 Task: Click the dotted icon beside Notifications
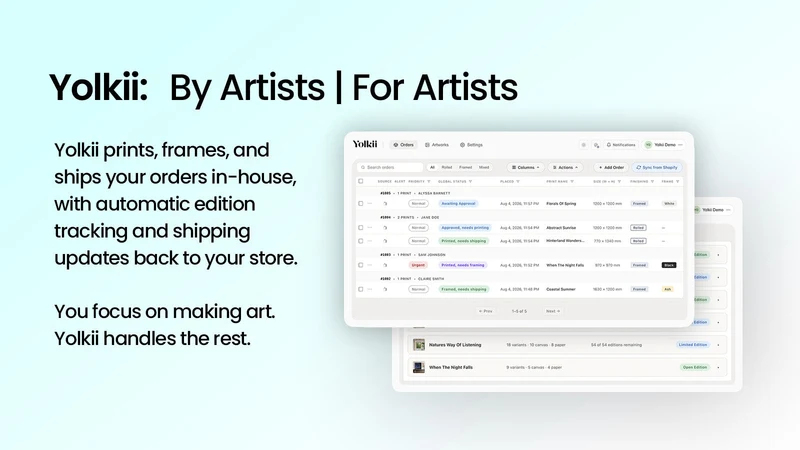coord(596,145)
